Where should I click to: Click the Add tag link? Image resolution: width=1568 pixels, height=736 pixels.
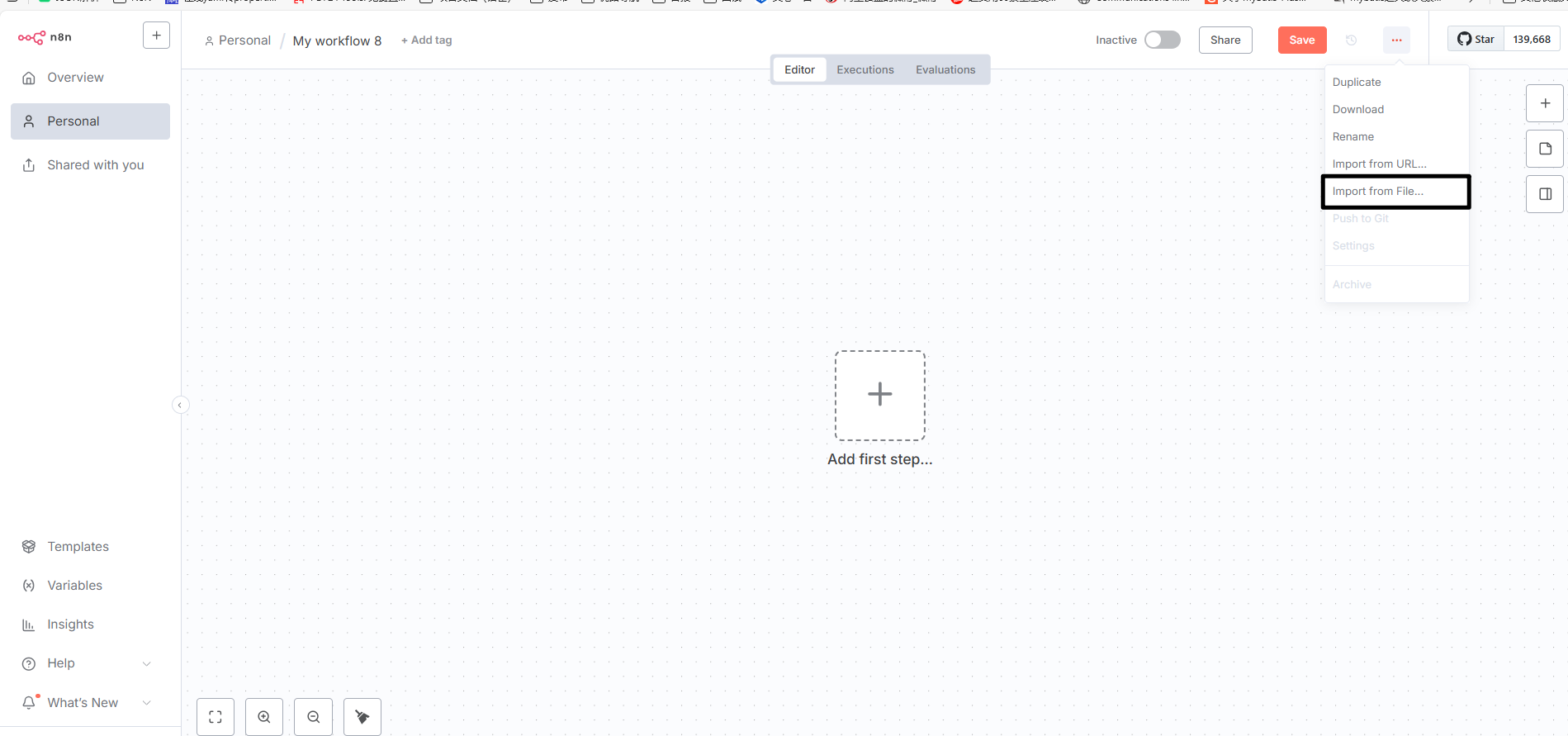tap(427, 40)
